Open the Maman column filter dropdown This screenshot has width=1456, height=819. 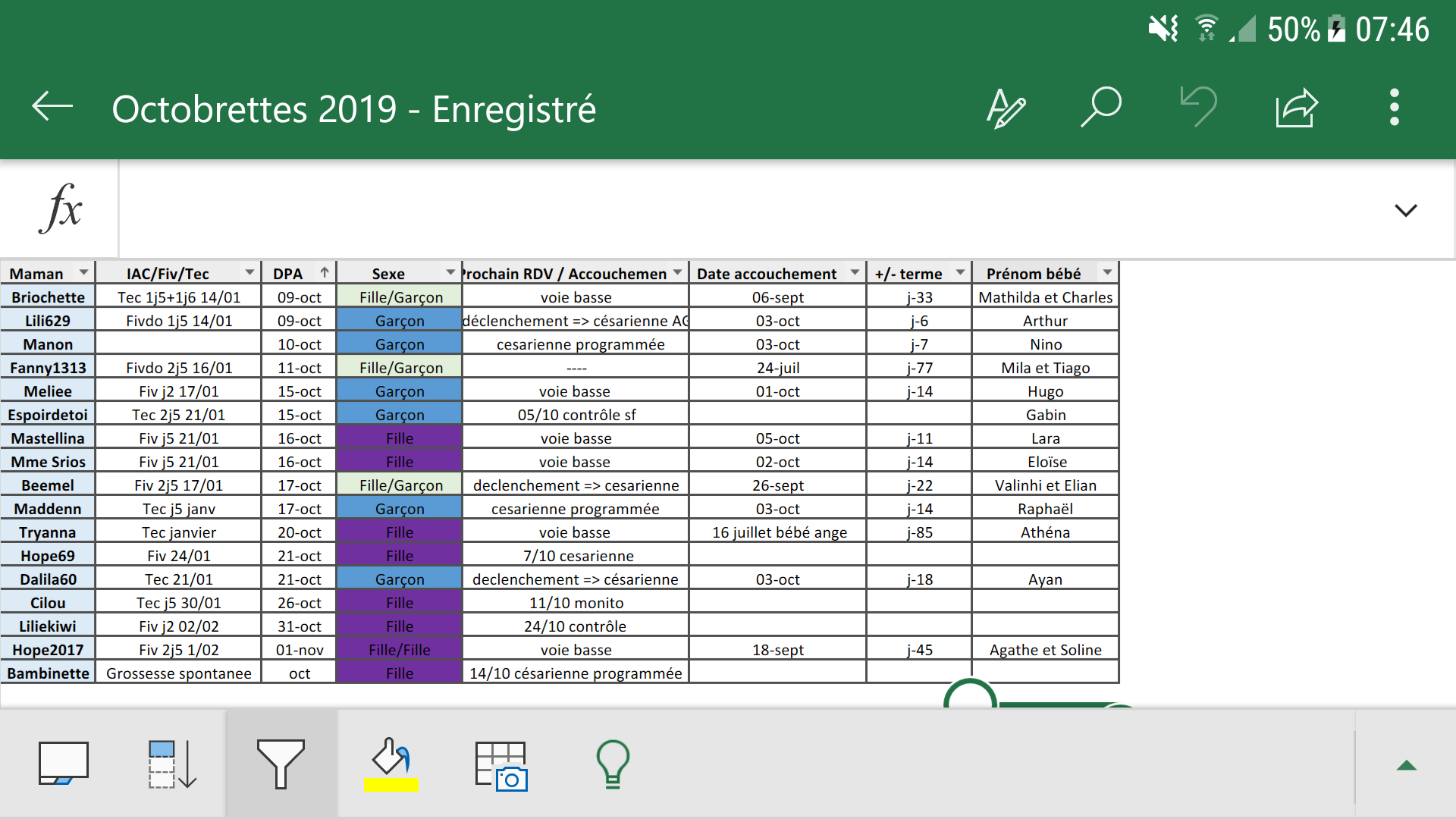(x=83, y=272)
